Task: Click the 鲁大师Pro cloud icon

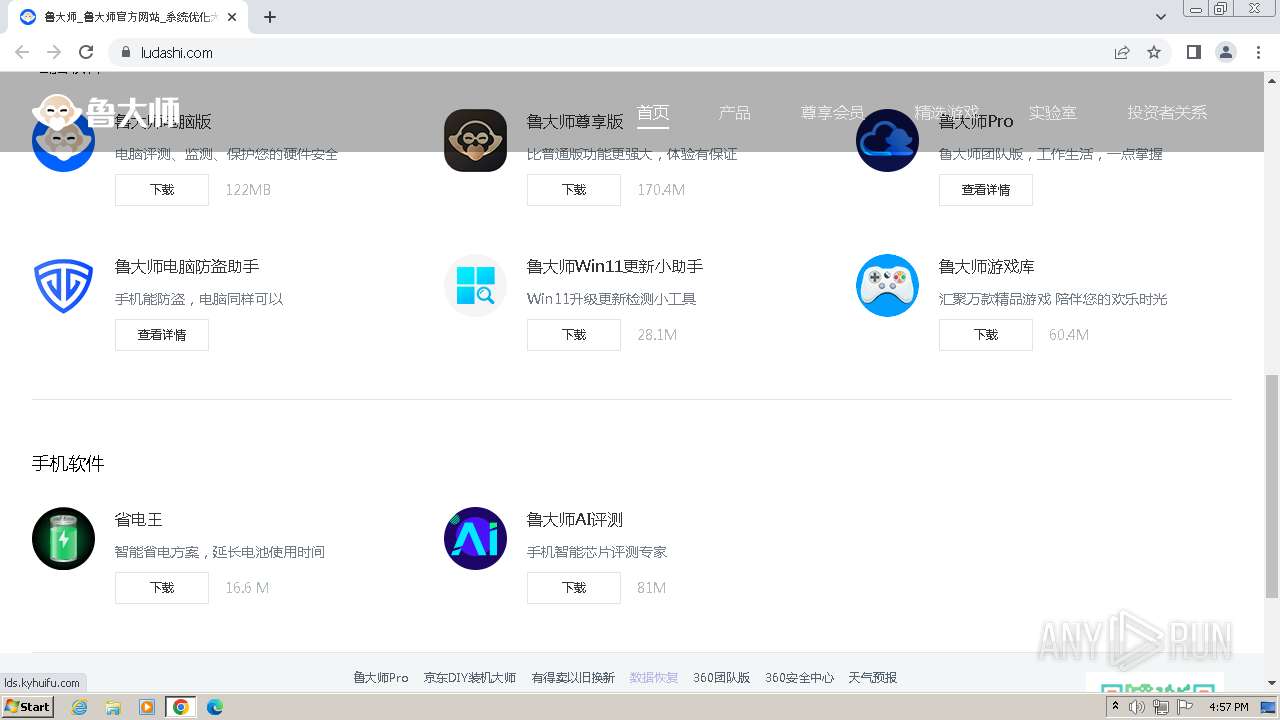Action: click(887, 141)
